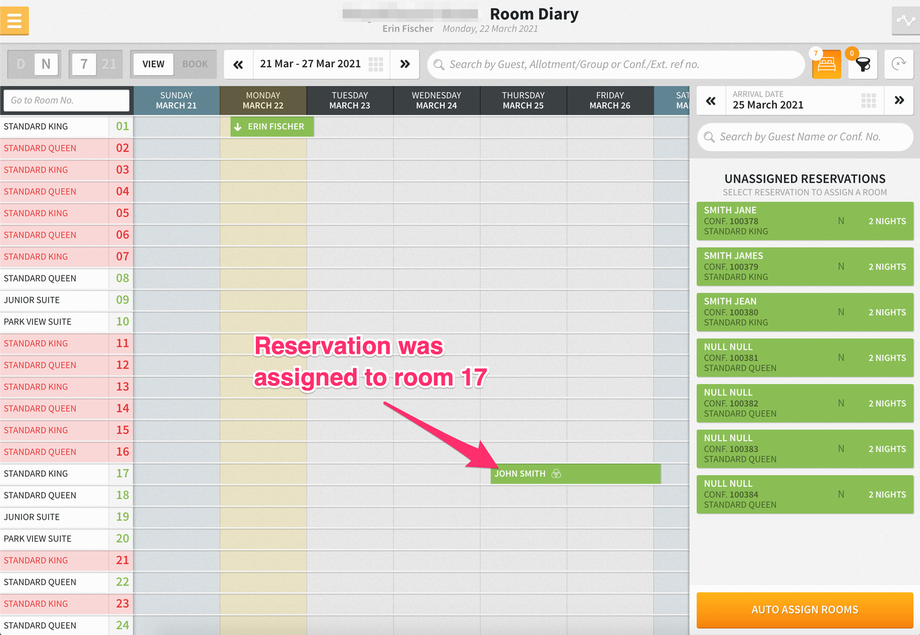This screenshot has width=920, height=635.
Task: Toggle the N night view button
Action: 46,64
